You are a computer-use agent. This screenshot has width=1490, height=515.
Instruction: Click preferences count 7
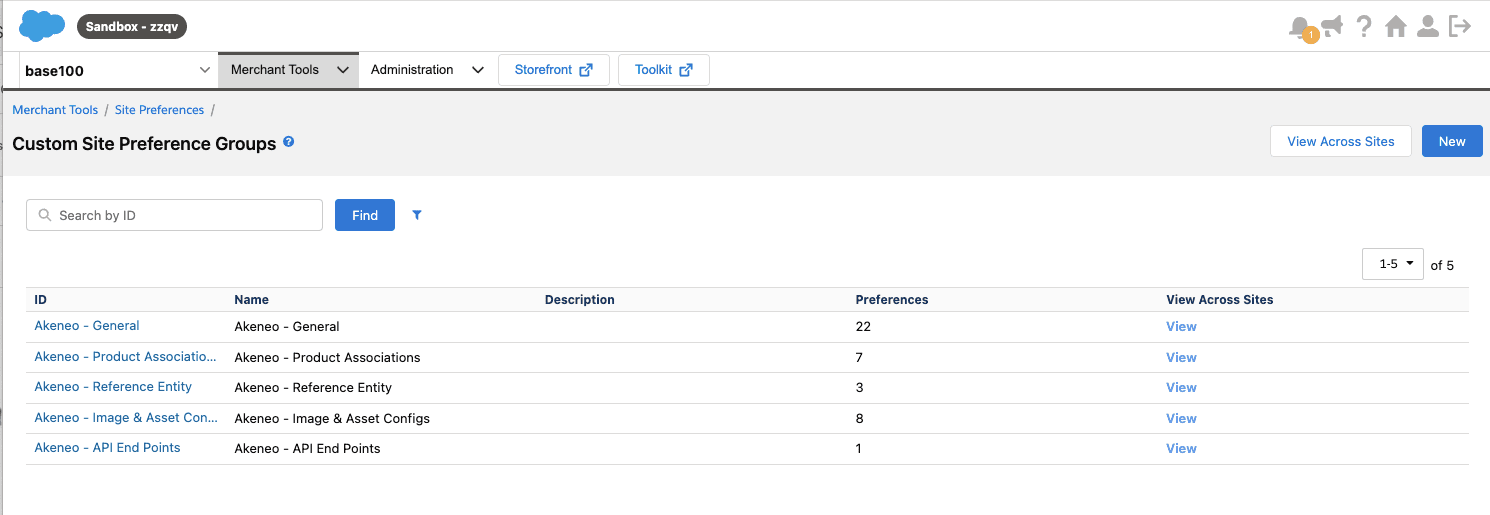(860, 358)
